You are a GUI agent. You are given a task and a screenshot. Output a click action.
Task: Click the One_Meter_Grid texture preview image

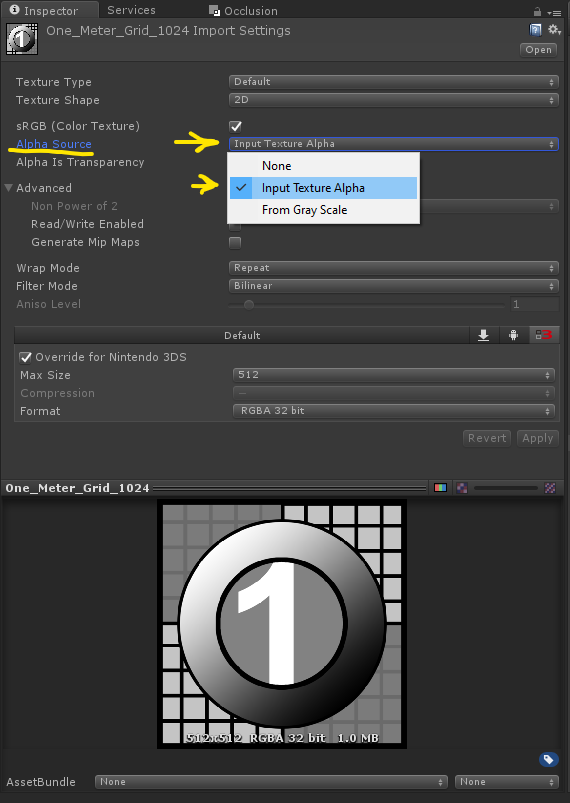point(282,624)
